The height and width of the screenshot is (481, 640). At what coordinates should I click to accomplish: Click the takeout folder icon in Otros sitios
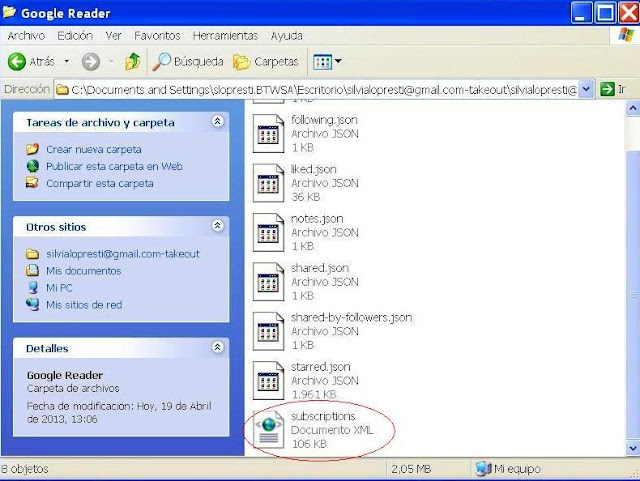tap(32, 254)
